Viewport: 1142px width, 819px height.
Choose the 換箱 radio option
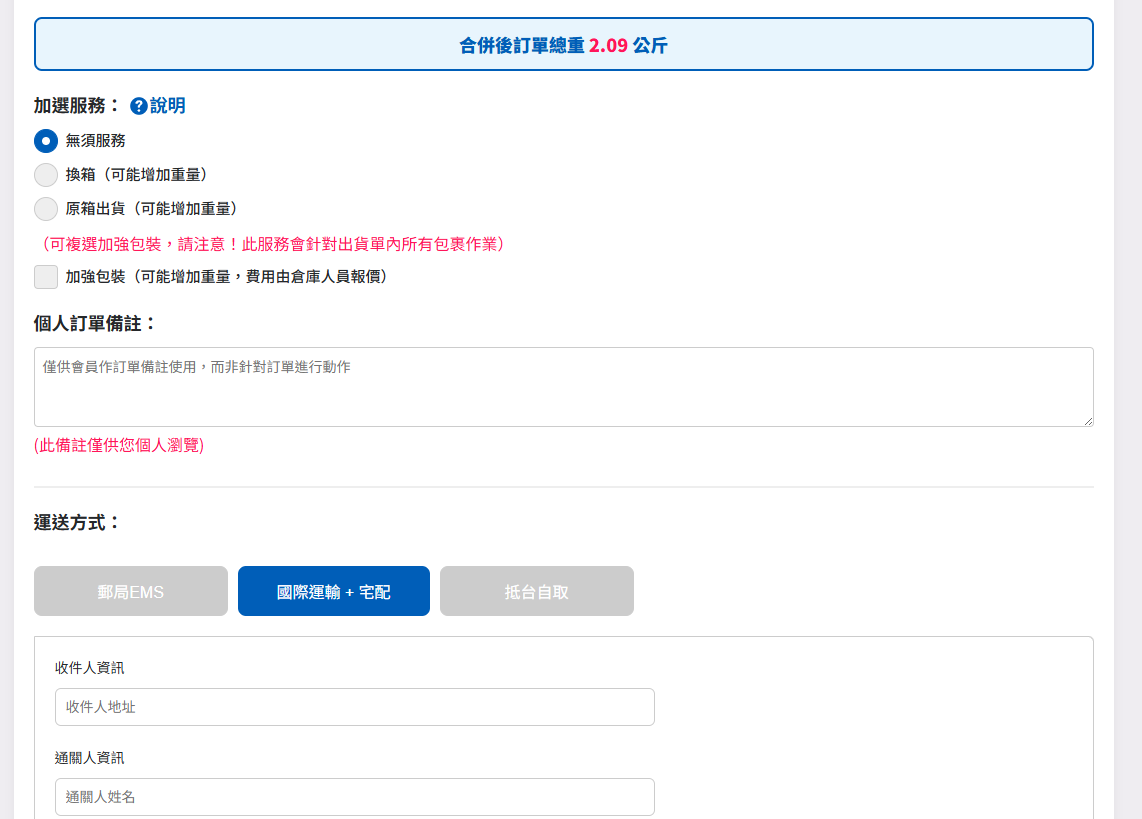[46, 175]
